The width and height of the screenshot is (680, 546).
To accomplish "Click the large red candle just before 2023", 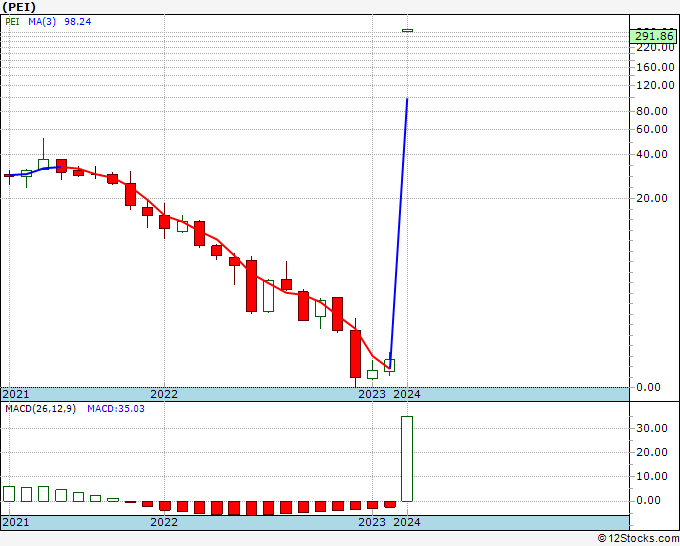I will tap(355, 353).
